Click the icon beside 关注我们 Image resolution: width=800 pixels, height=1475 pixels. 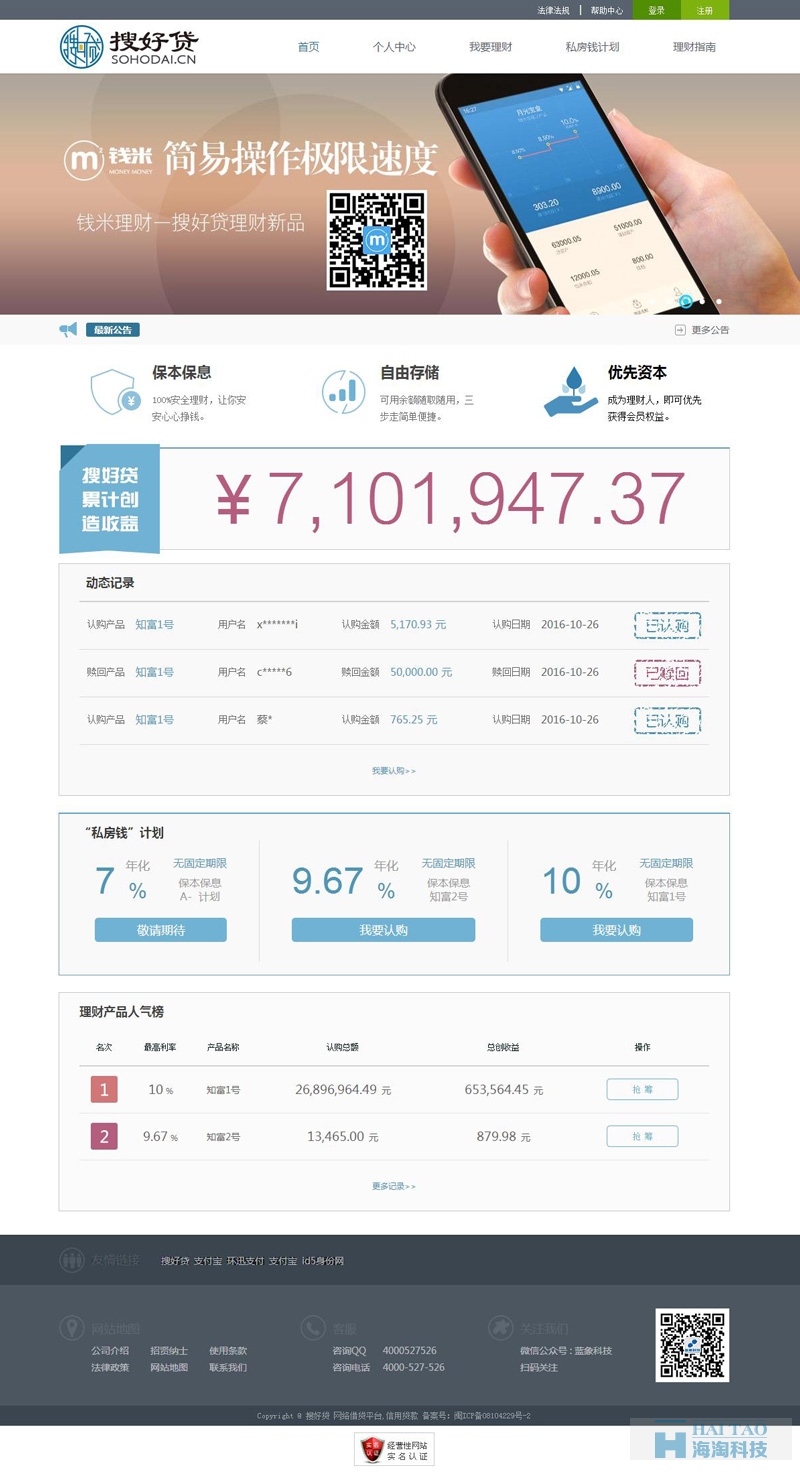[x=500, y=1328]
